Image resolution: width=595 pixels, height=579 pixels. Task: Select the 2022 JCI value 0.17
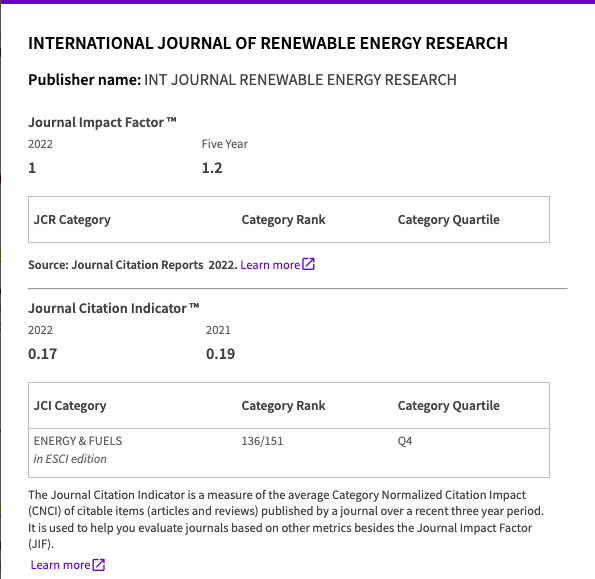point(42,354)
